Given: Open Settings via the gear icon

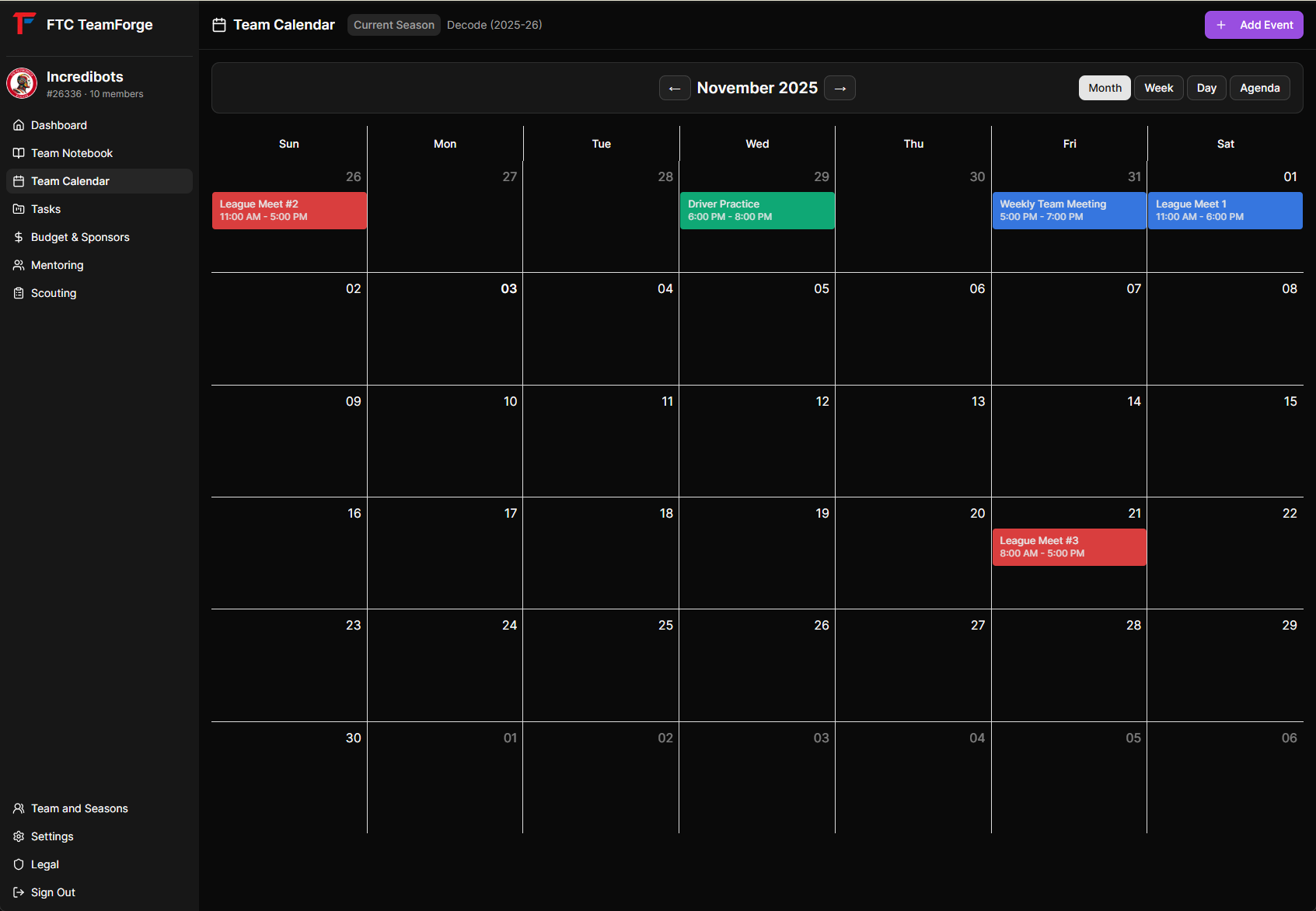Looking at the screenshot, I should [x=19, y=836].
